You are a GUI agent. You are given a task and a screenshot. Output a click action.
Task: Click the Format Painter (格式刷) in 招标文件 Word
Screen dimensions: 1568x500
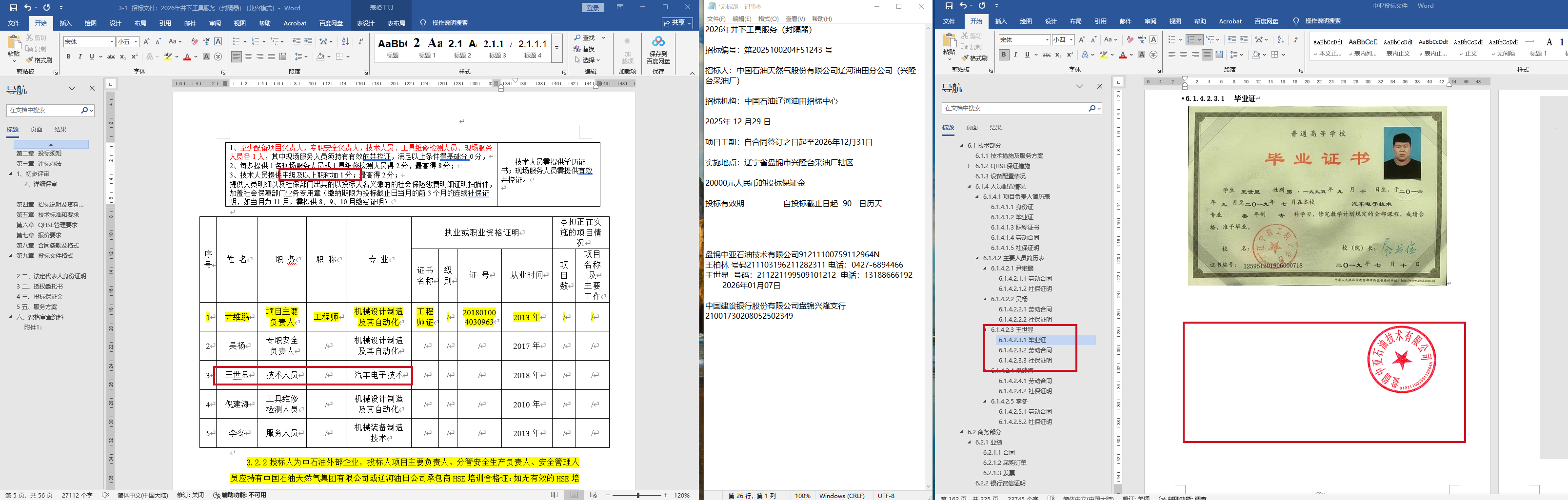39,60
